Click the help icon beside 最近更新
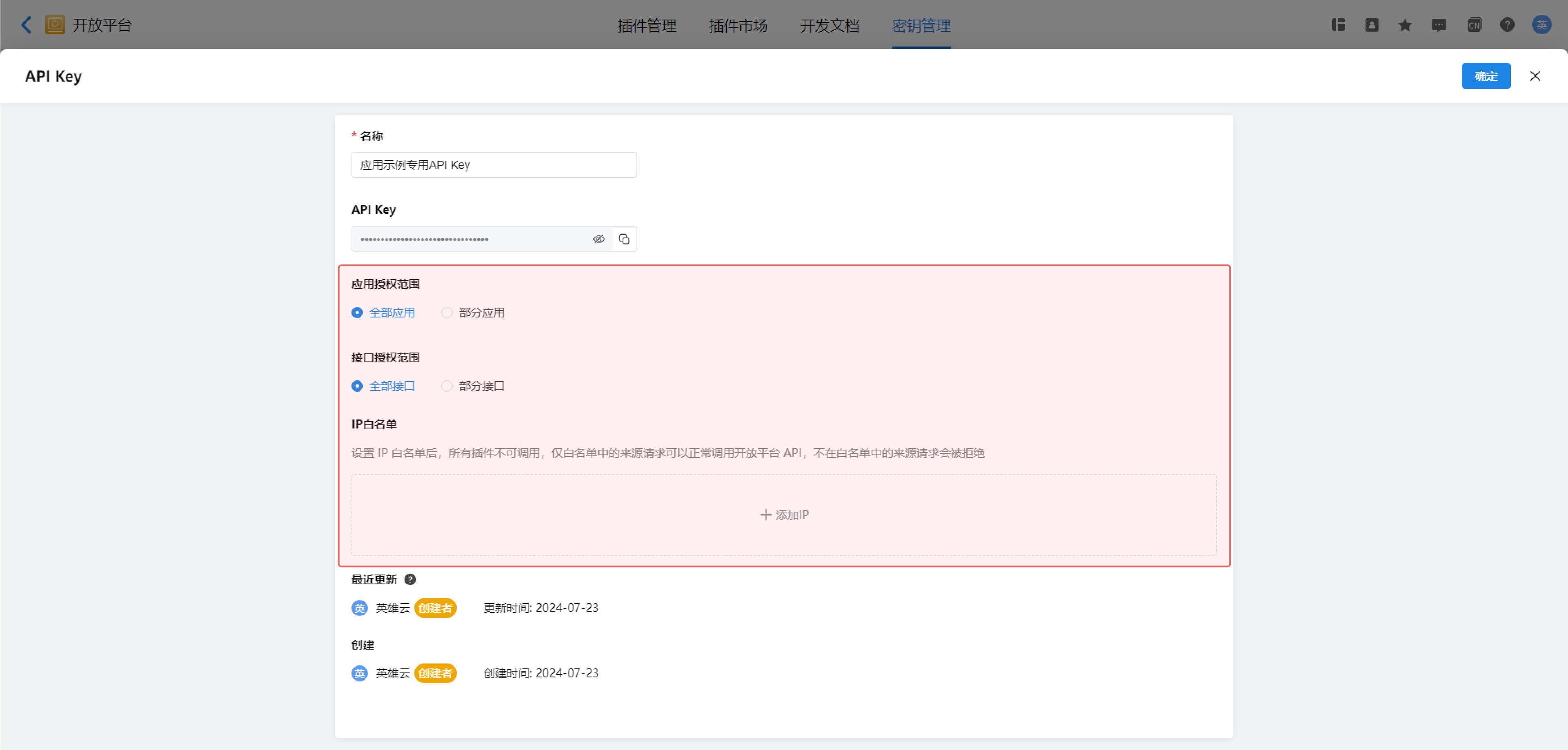This screenshot has width=1568, height=750. click(x=410, y=580)
